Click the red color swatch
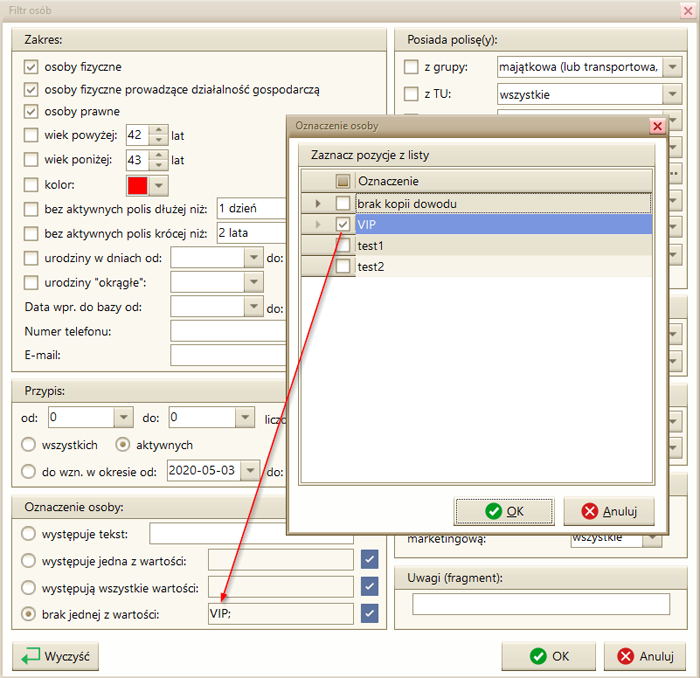Screen dimensions: 700x678 coord(137,185)
